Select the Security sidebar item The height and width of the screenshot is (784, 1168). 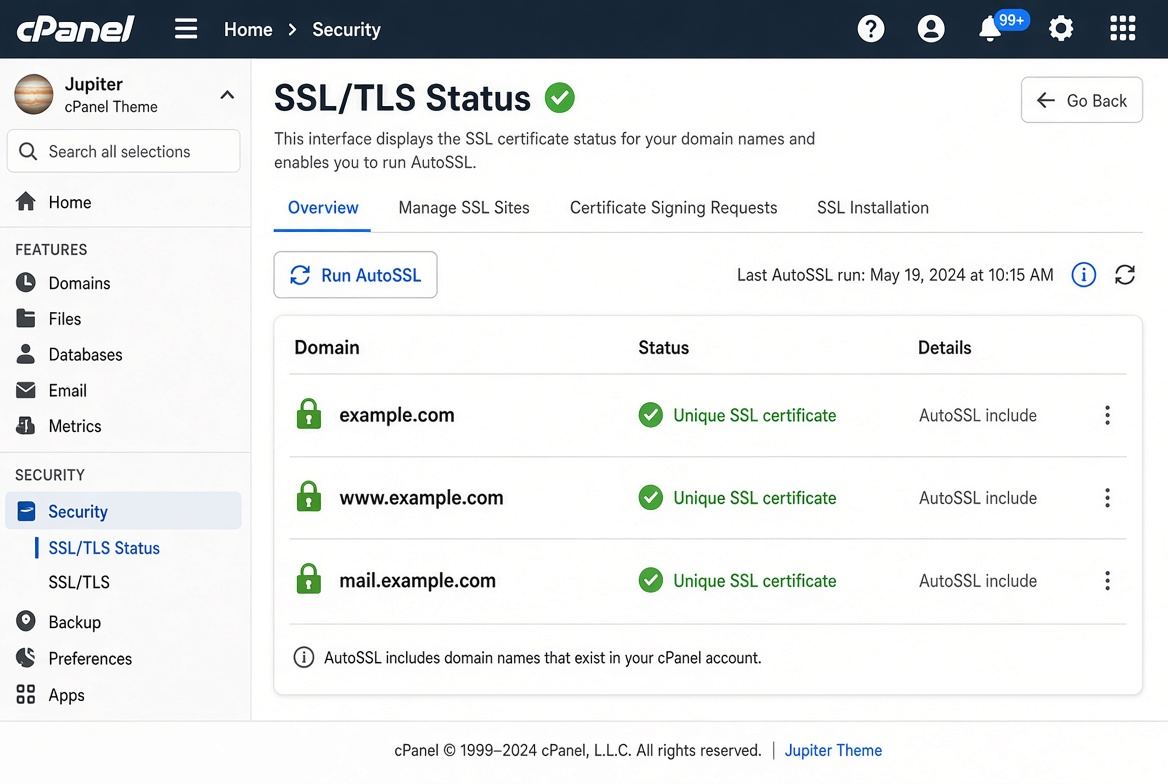(x=124, y=511)
